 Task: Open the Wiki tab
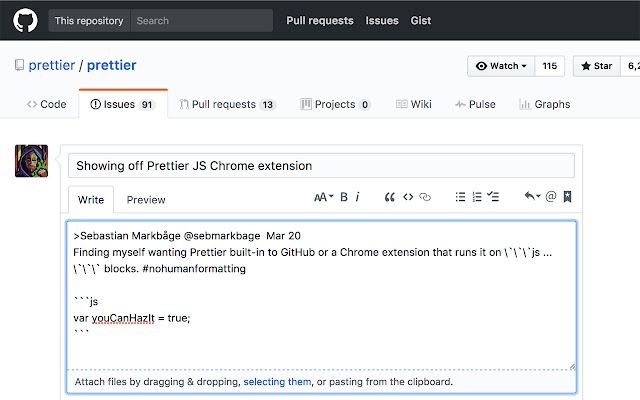pos(413,104)
